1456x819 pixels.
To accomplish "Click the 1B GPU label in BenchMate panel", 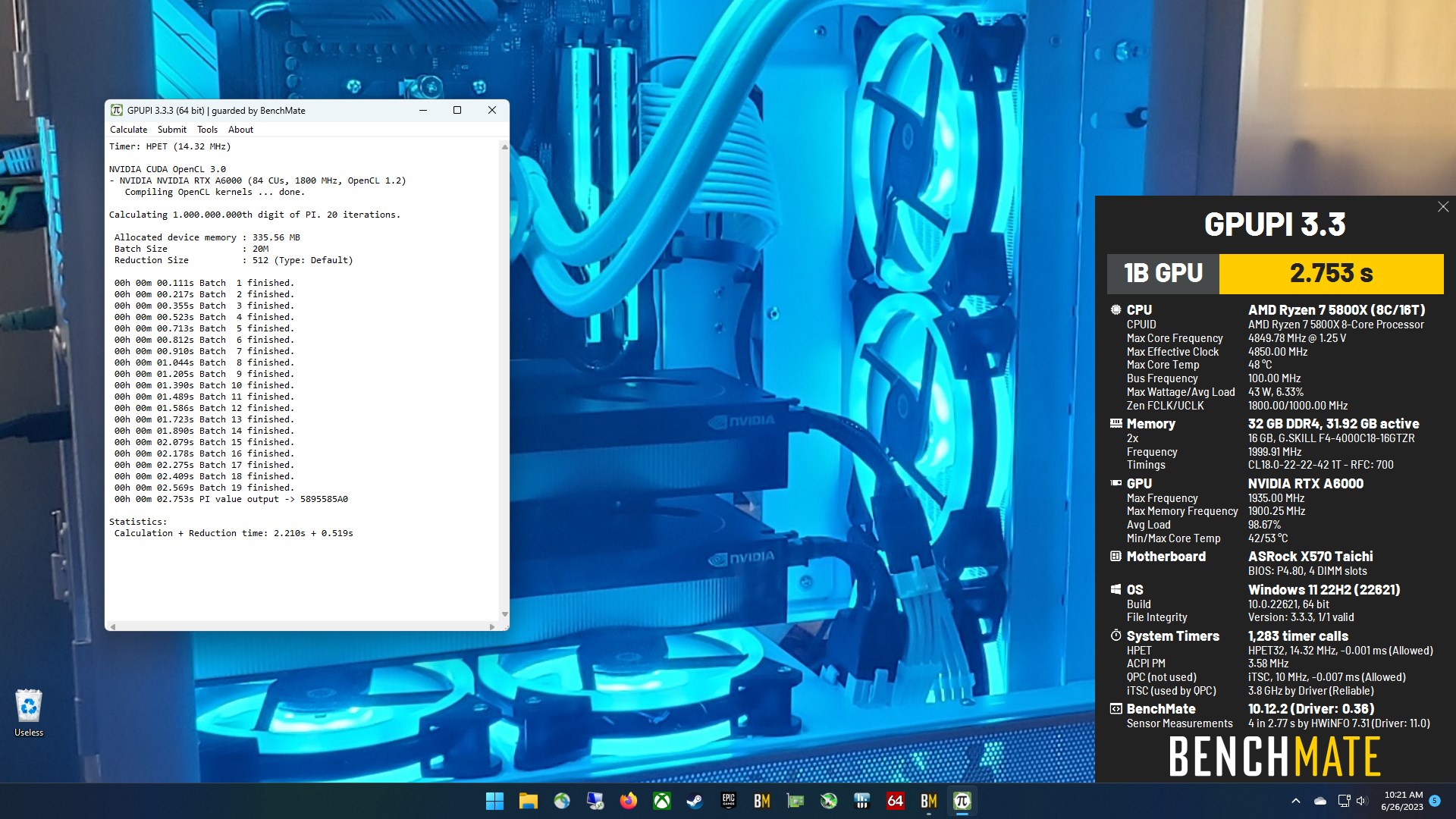I will coord(1163,273).
